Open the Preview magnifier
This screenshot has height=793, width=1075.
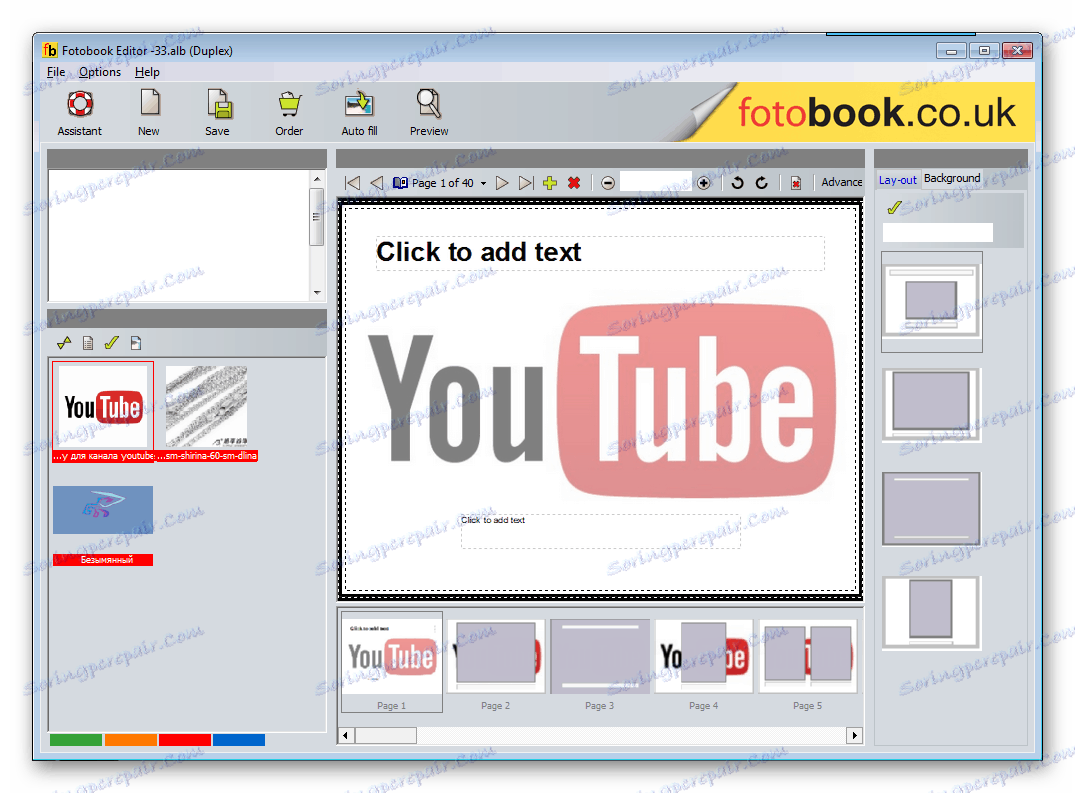pyautogui.click(x=429, y=113)
